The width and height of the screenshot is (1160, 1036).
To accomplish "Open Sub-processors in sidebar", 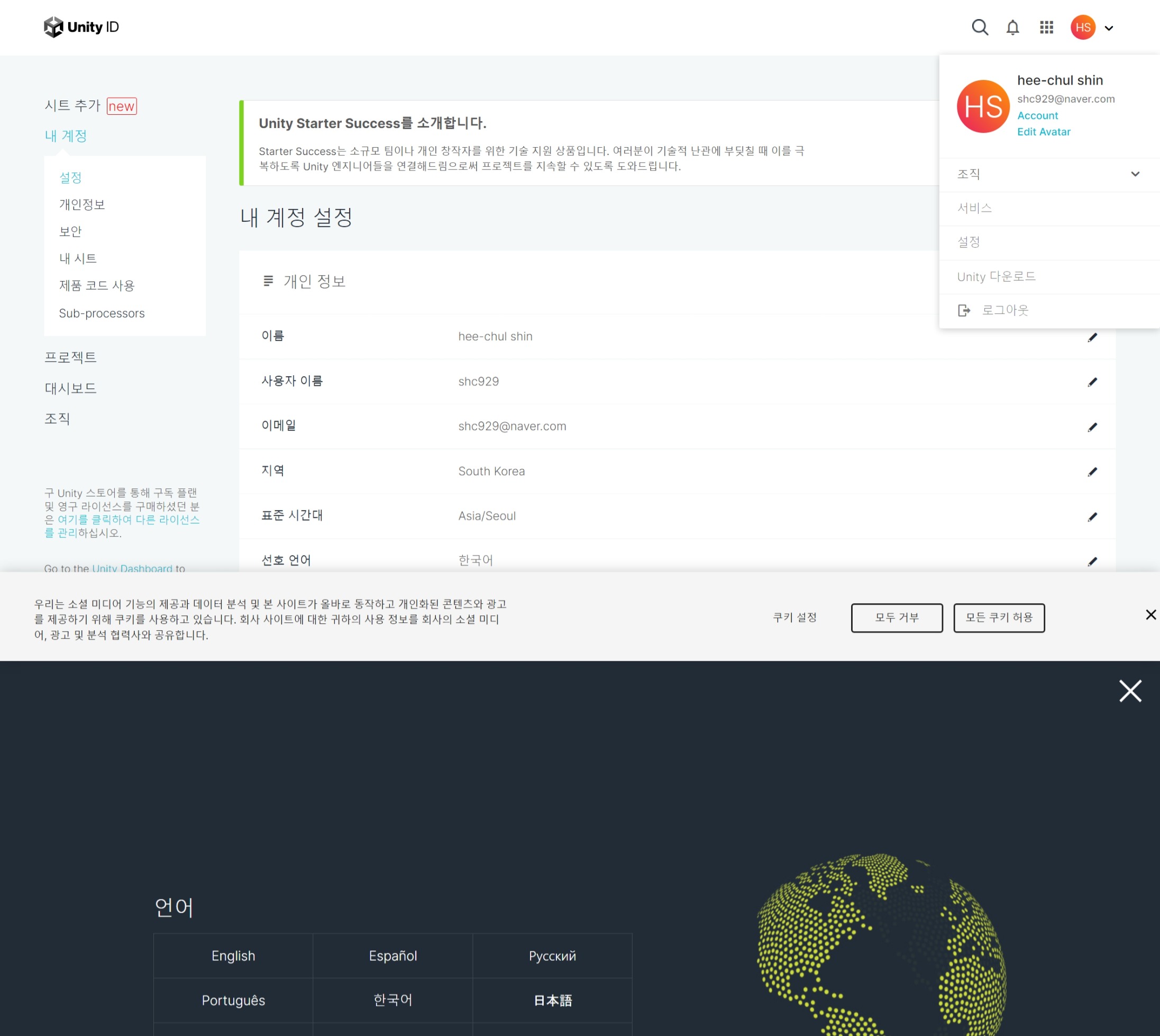I will [x=102, y=313].
